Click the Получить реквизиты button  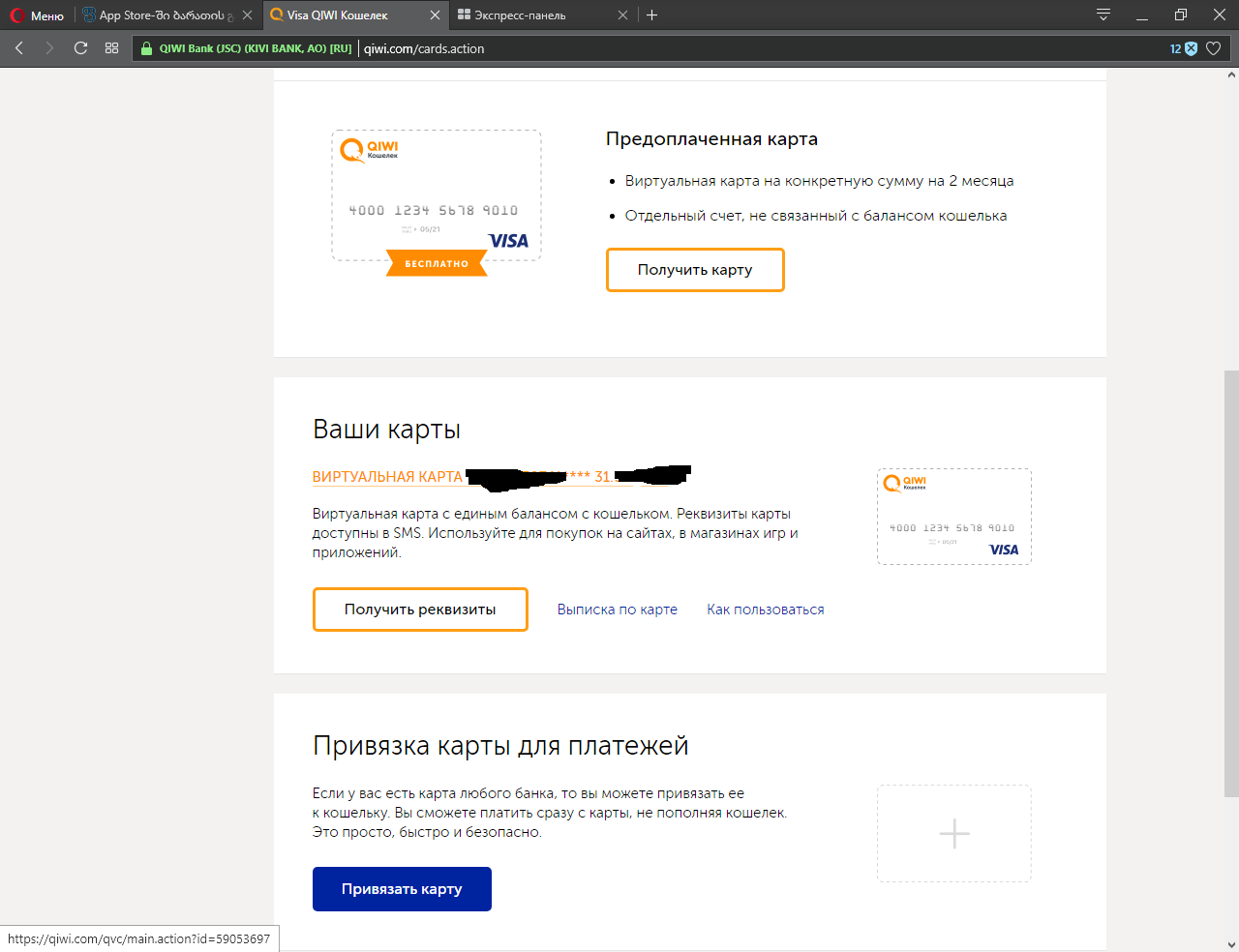pos(420,610)
